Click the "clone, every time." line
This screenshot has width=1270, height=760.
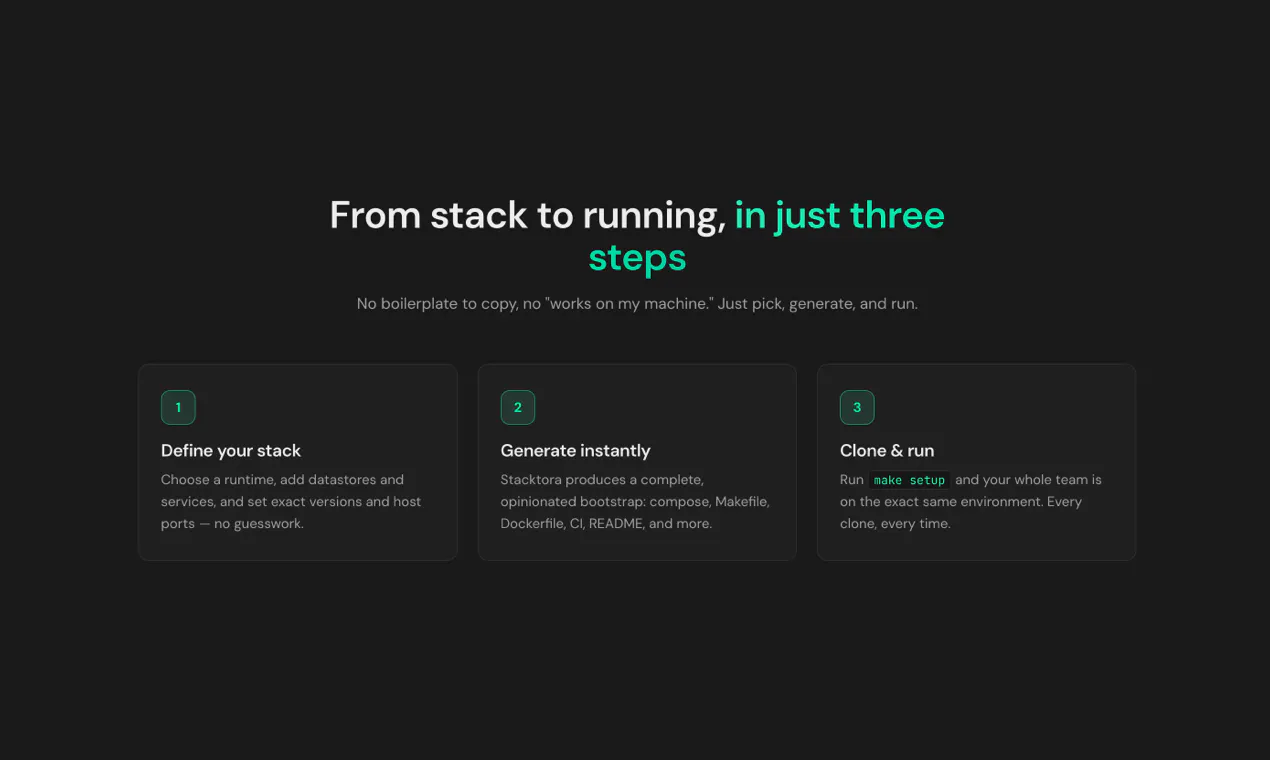tap(895, 523)
